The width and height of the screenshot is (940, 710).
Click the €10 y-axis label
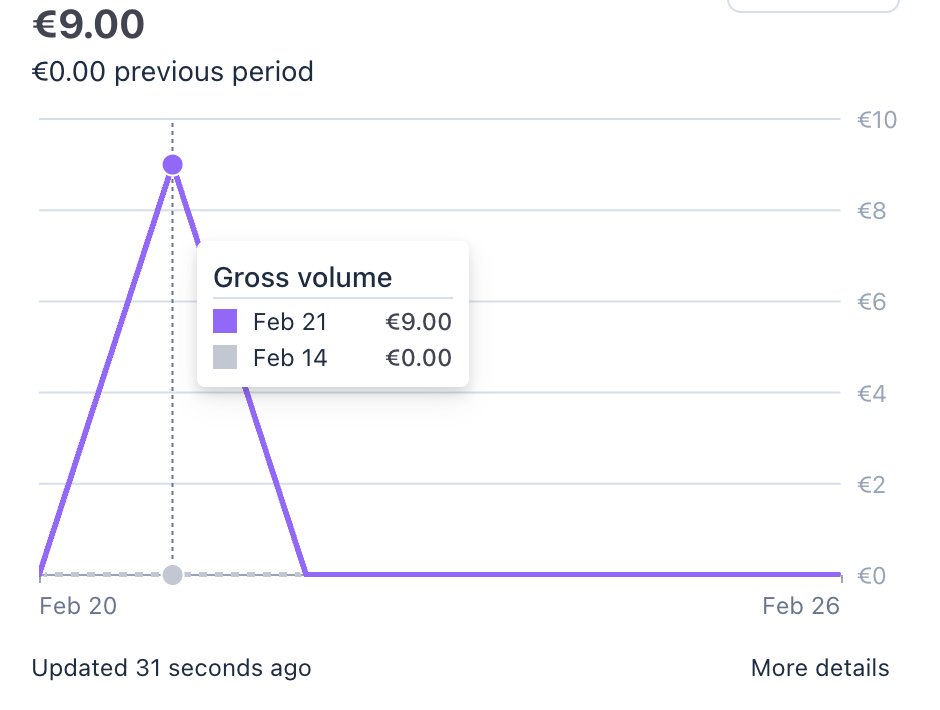(x=877, y=120)
